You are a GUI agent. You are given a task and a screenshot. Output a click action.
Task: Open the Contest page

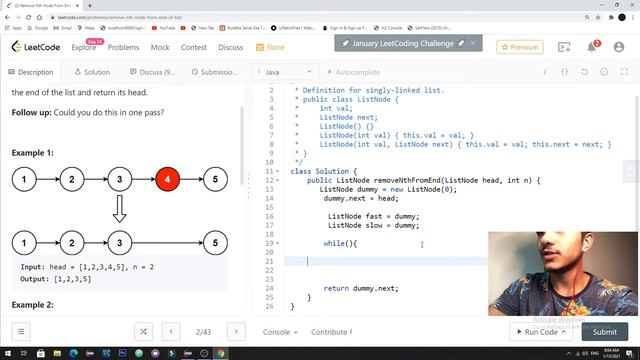[x=193, y=47]
